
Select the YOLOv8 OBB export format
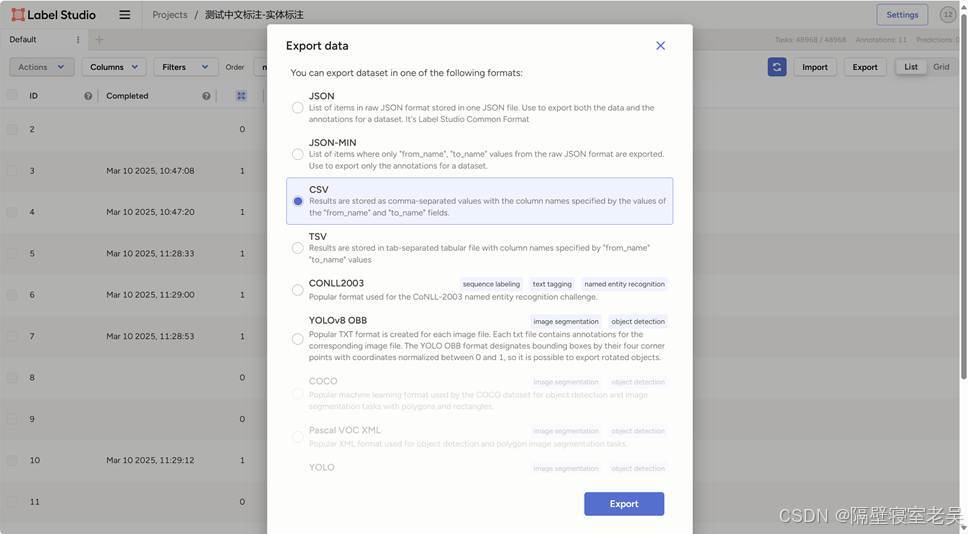coord(298,339)
